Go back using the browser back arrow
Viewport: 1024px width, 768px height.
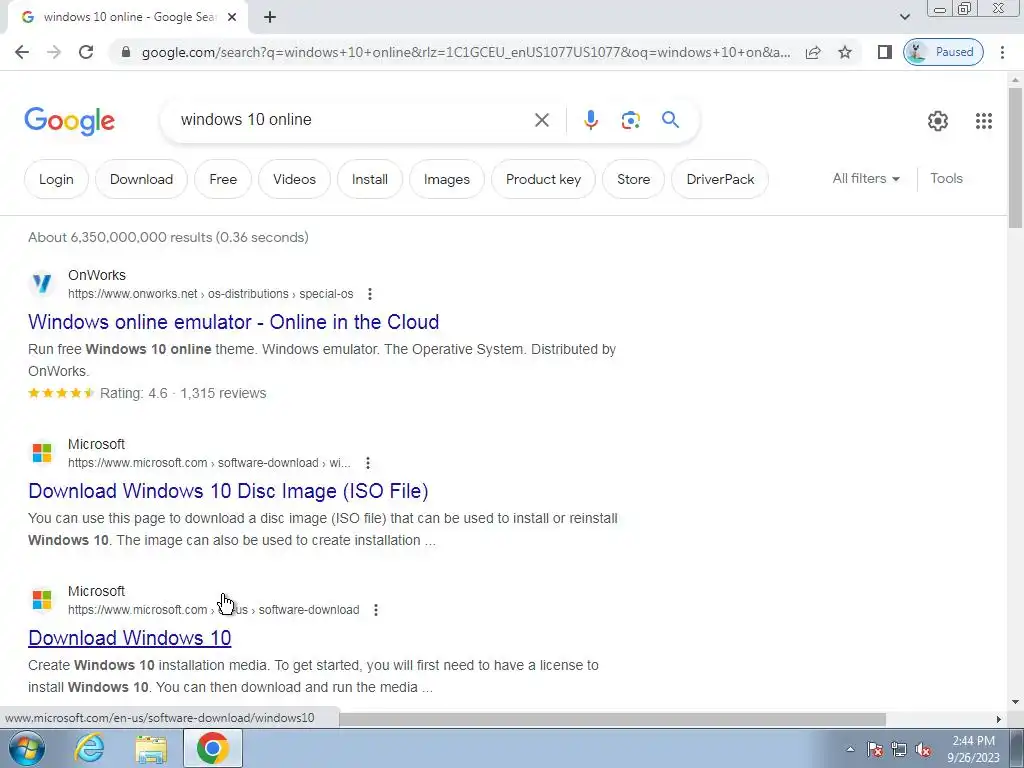tap(22, 52)
